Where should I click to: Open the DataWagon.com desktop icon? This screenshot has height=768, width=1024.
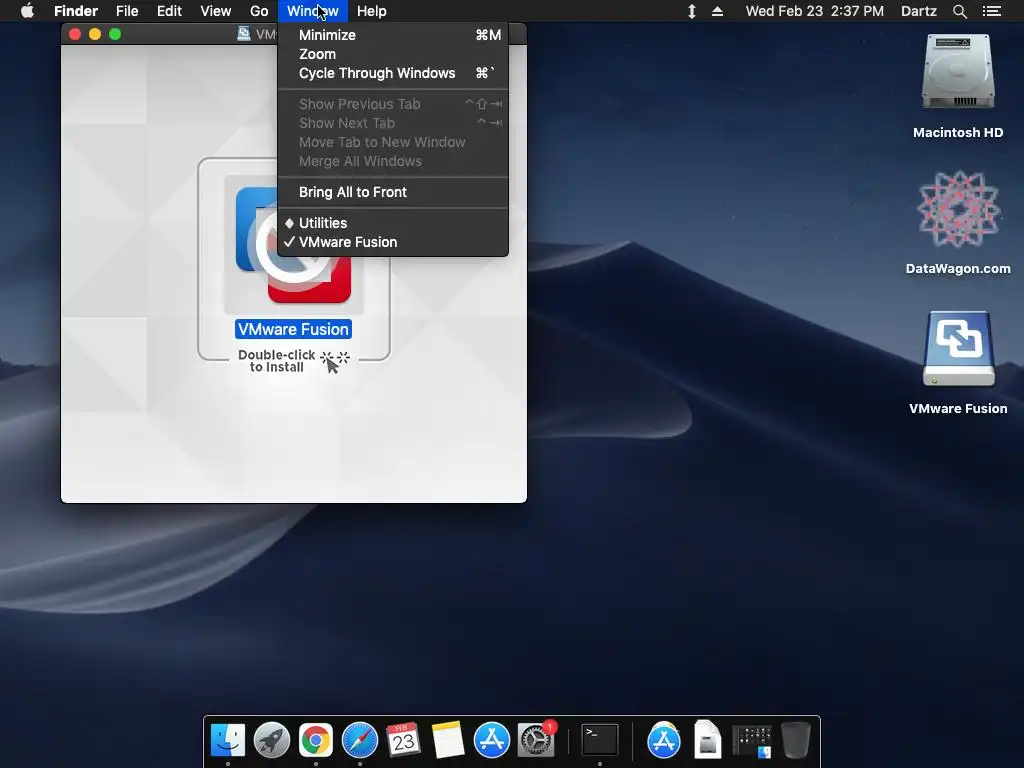click(958, 209)
